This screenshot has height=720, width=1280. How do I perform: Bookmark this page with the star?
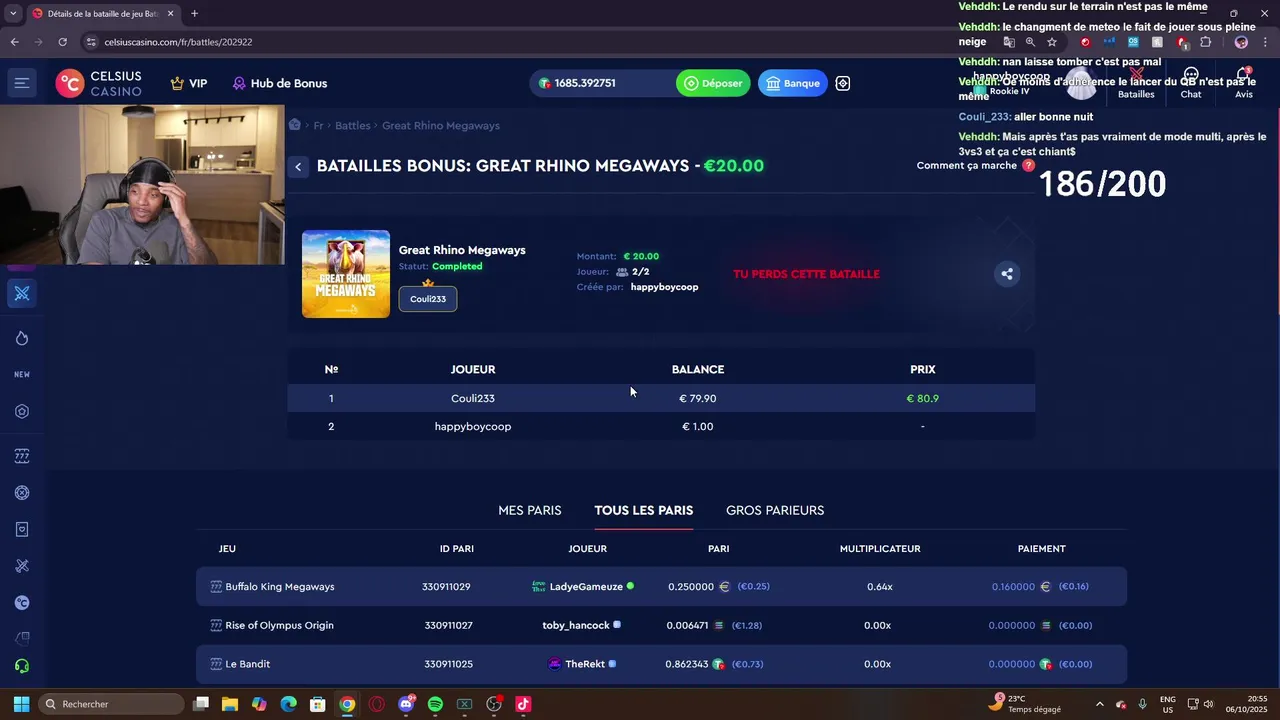[1052, 42]
